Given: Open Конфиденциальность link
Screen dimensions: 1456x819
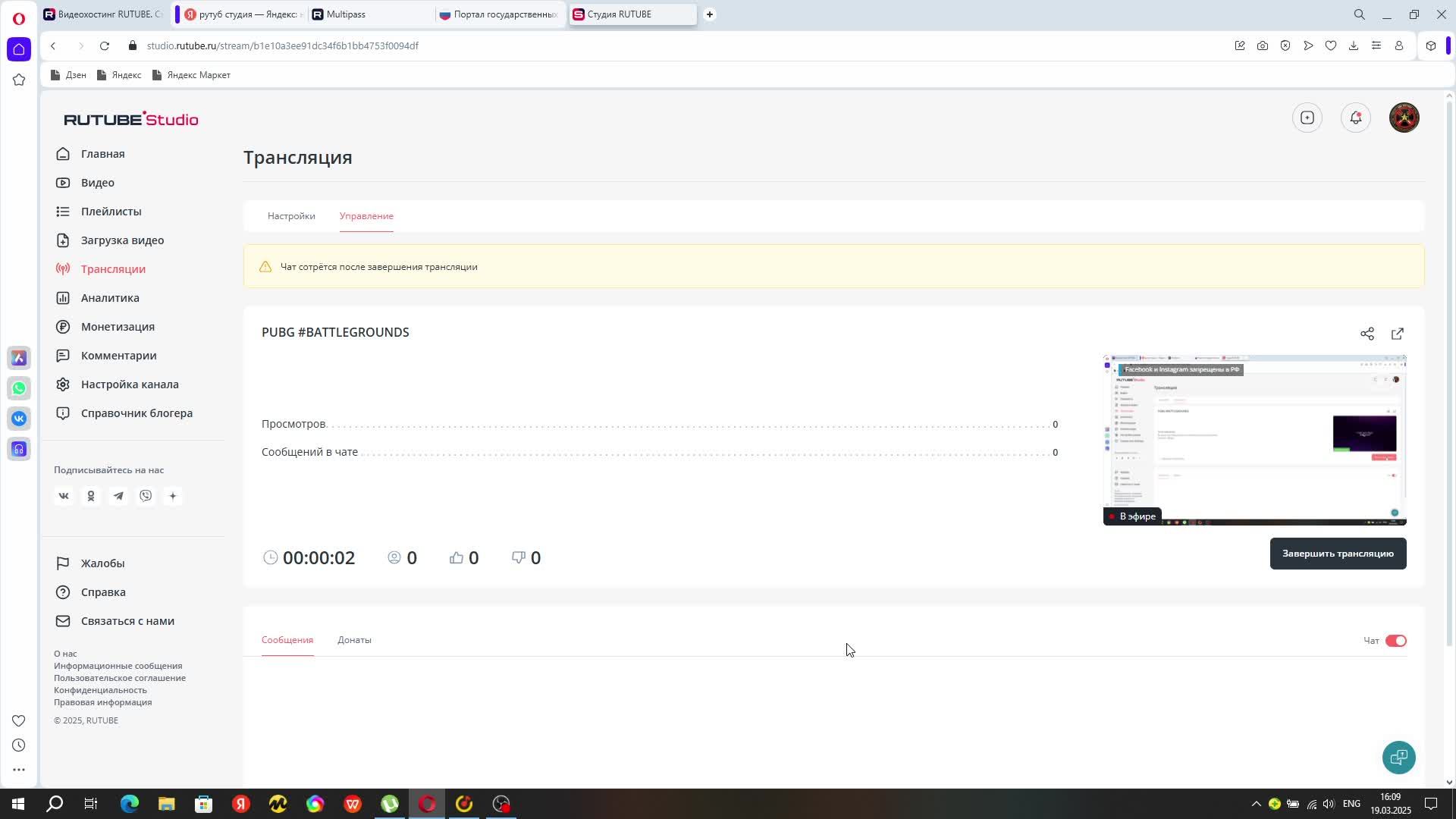Looking at the screenshot, I should [100, 690].
